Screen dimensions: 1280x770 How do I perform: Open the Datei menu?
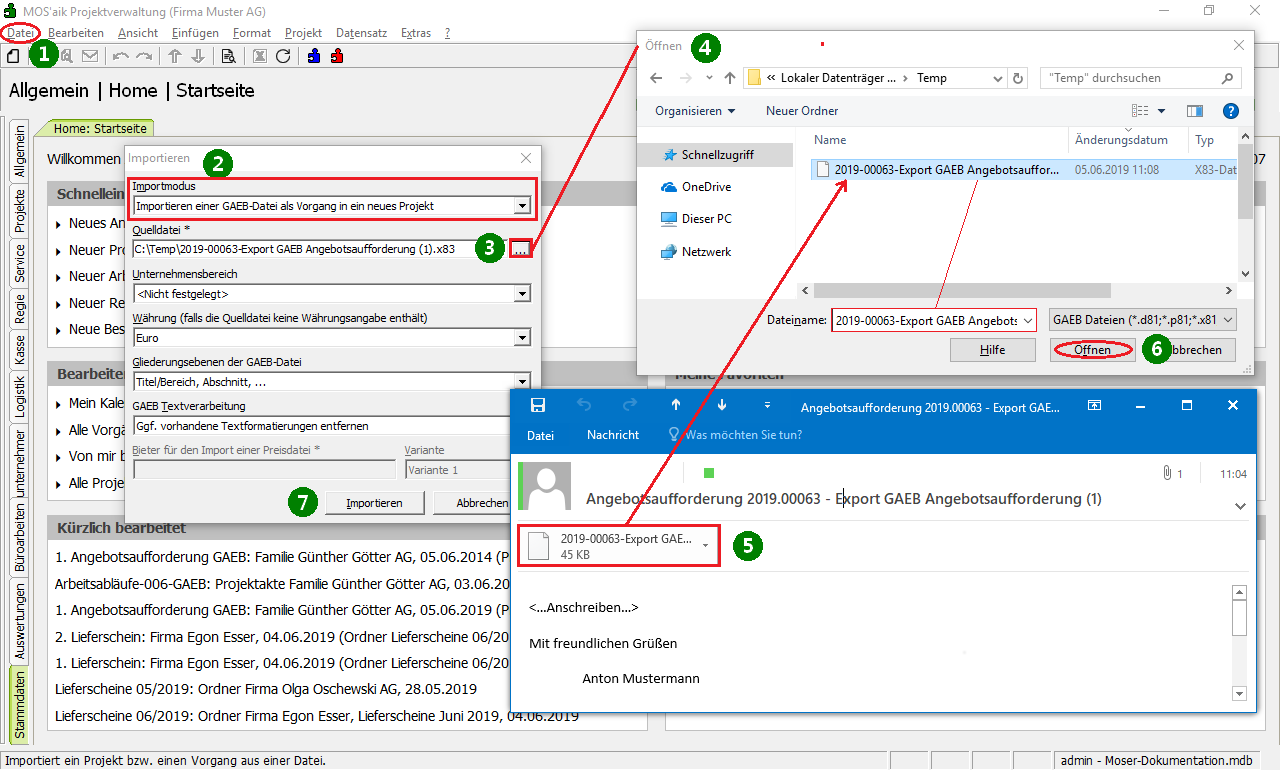click(20, 33)
